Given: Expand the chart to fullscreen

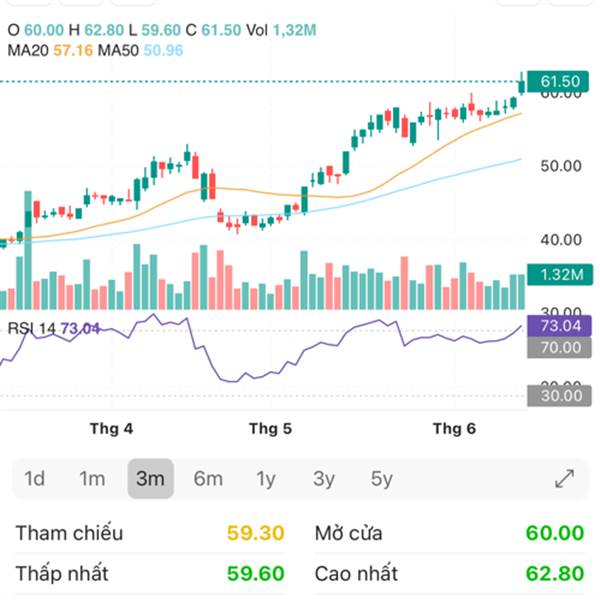Looking at the screenshot, I should tap(564, 479).
